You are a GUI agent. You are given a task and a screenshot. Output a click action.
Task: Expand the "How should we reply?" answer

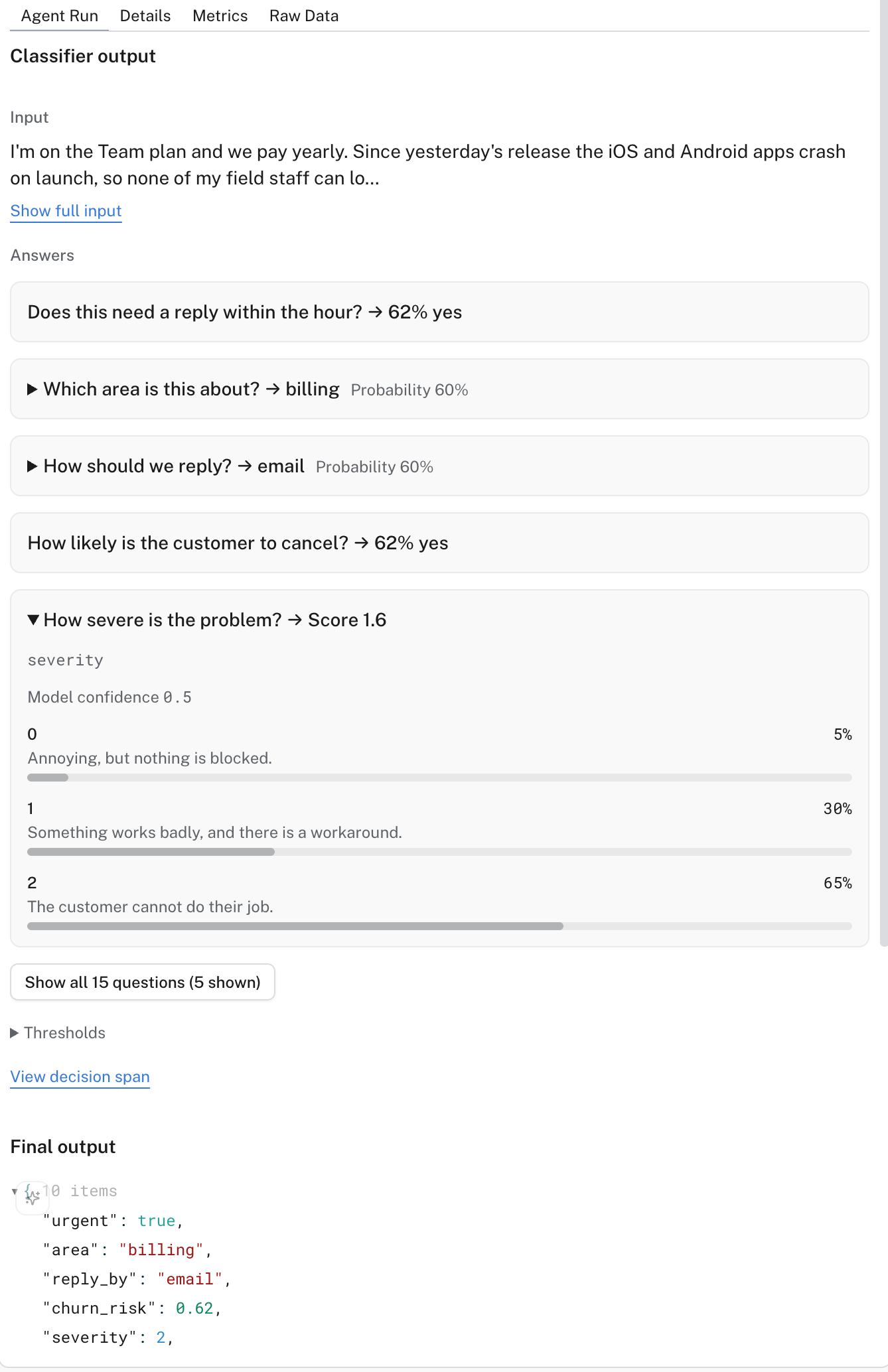32,466
